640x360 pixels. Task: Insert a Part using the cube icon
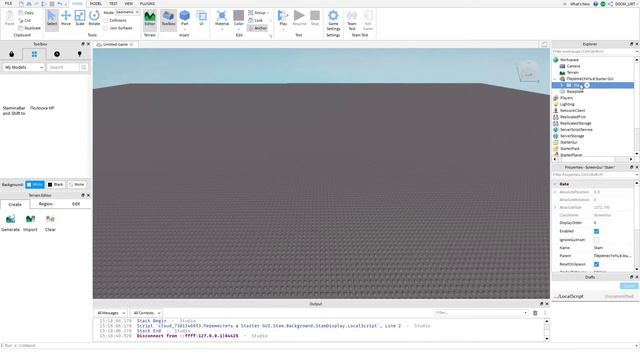184,18
